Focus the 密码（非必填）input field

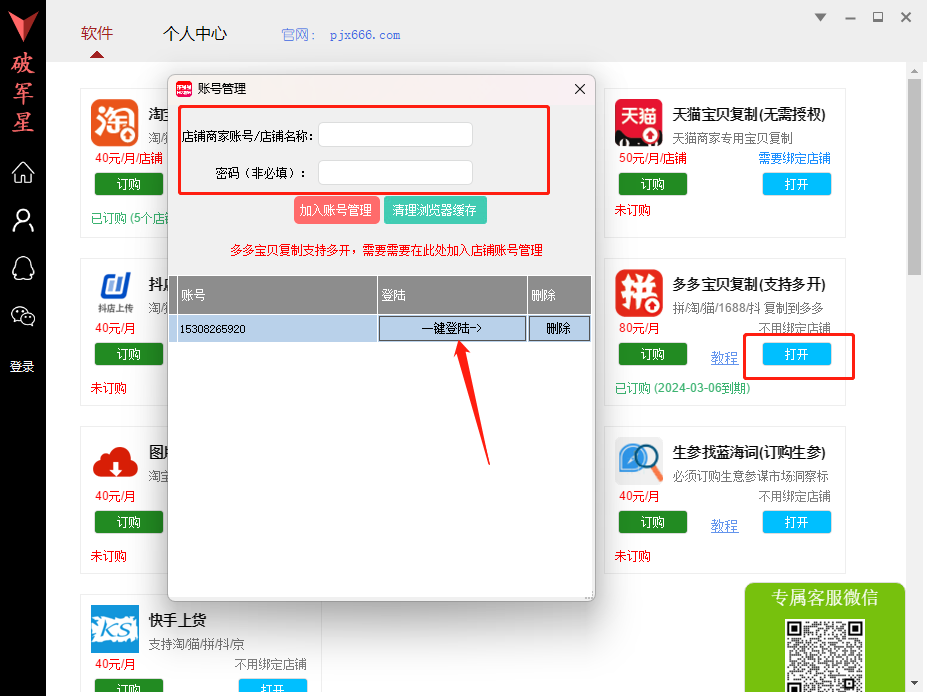(396, 173)
